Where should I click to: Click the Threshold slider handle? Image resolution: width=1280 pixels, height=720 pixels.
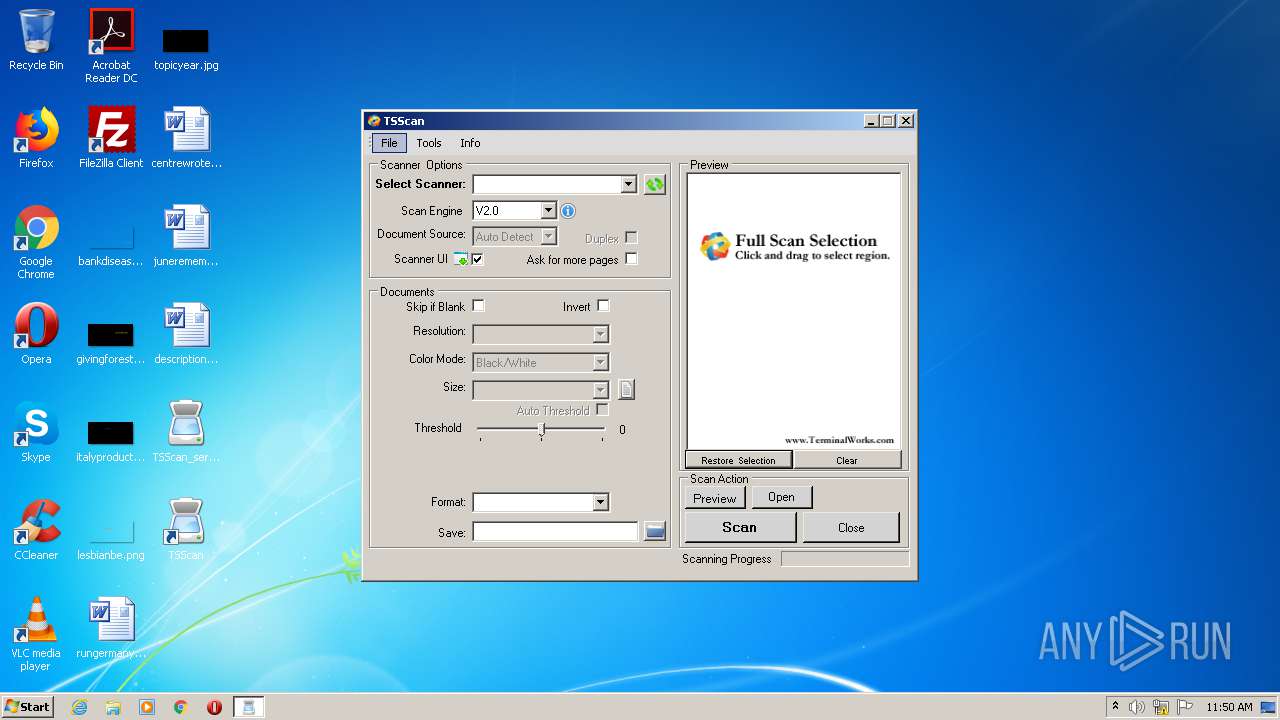[x=541, y=429]
